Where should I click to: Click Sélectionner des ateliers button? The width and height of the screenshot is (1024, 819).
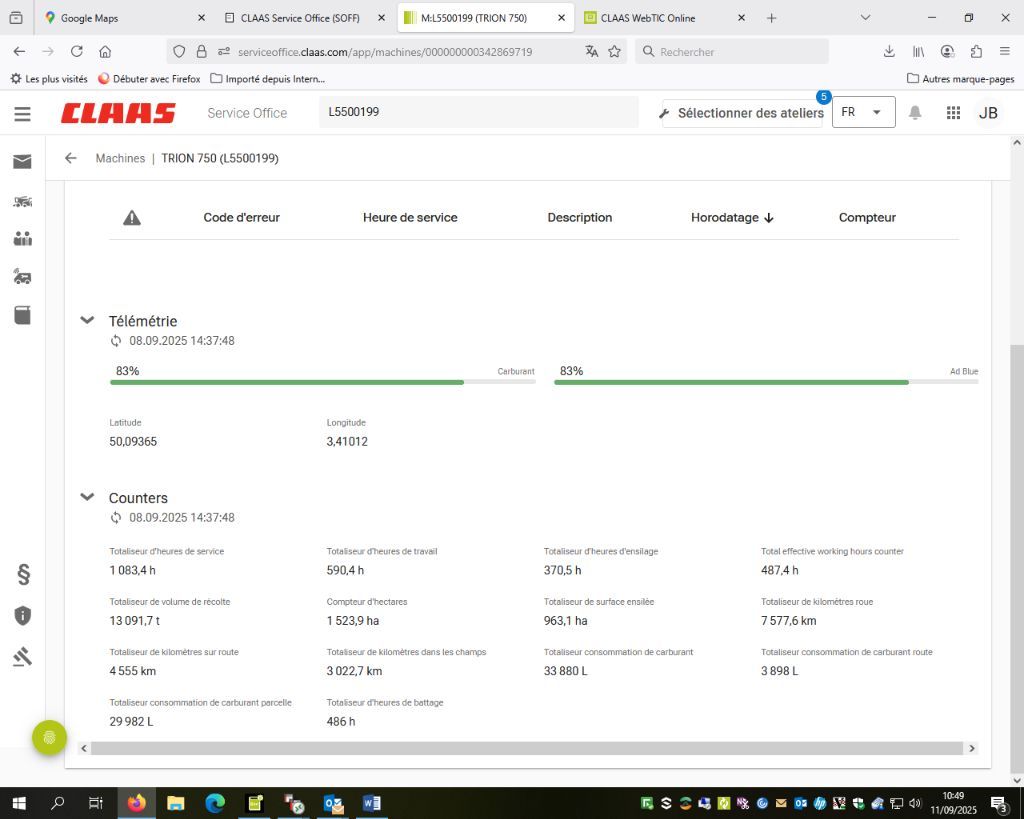[741, 113]
